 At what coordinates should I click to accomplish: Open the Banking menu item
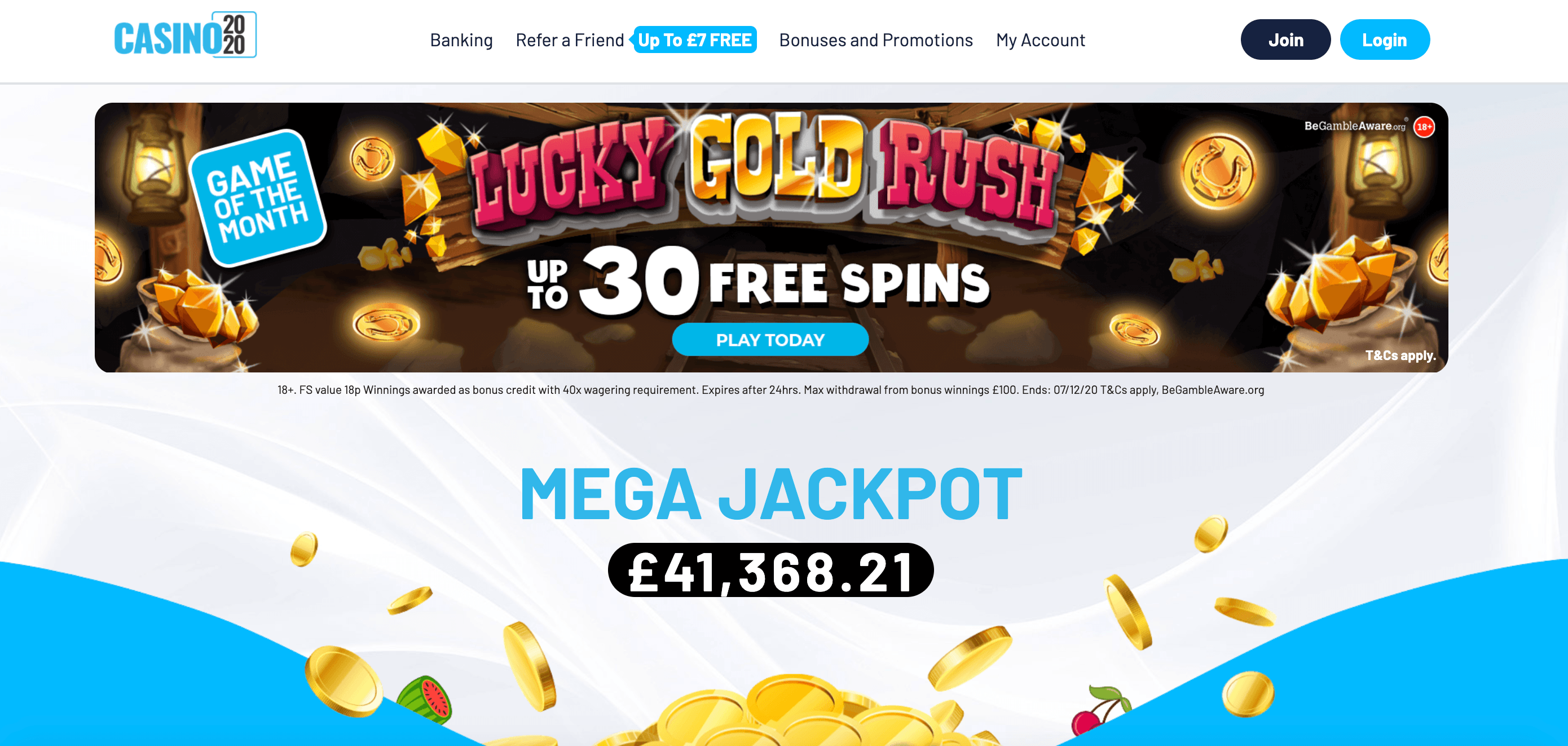[461, 40]
